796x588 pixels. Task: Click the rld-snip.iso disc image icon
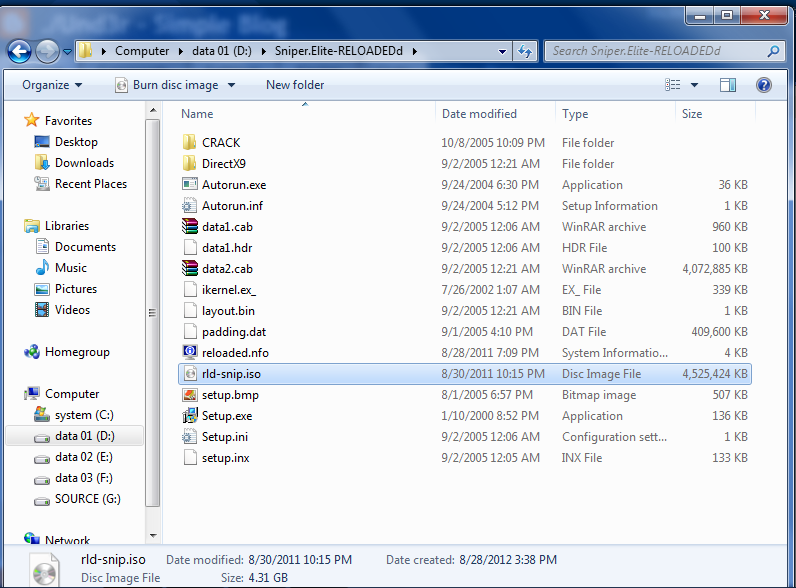(189, 374)
